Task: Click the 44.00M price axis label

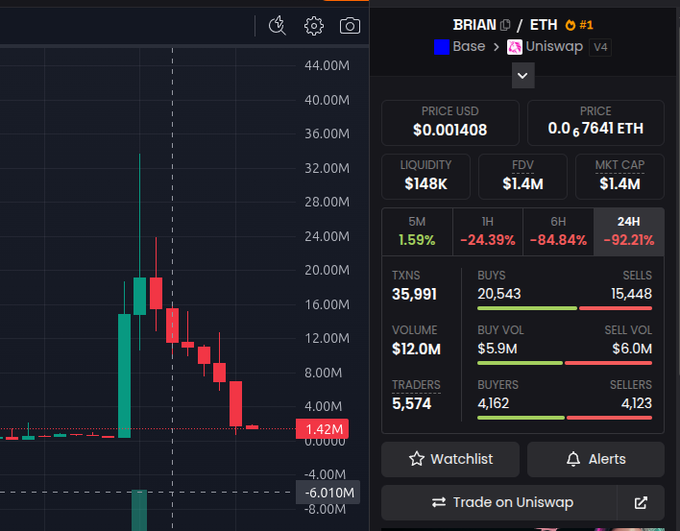Action: pos(327,66)
